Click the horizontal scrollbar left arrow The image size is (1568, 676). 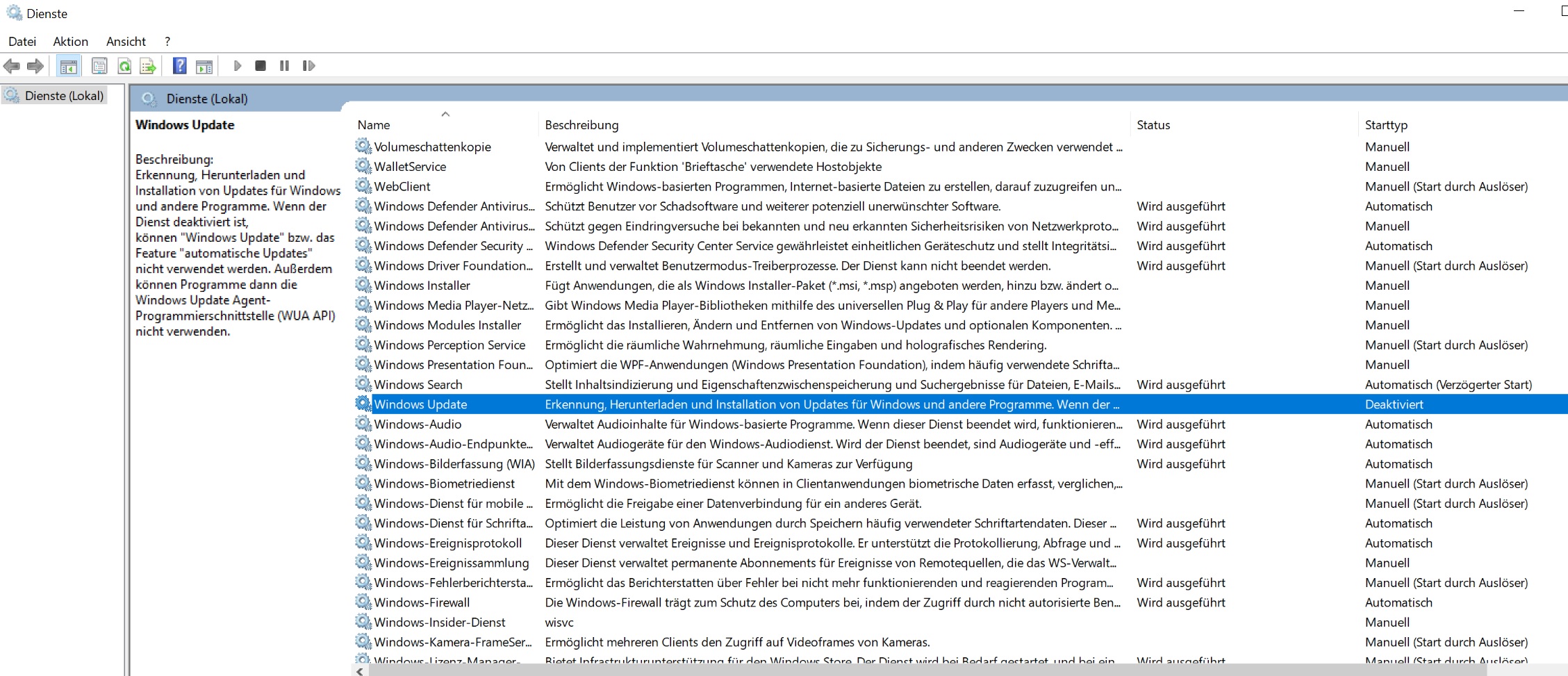point(360,671)
